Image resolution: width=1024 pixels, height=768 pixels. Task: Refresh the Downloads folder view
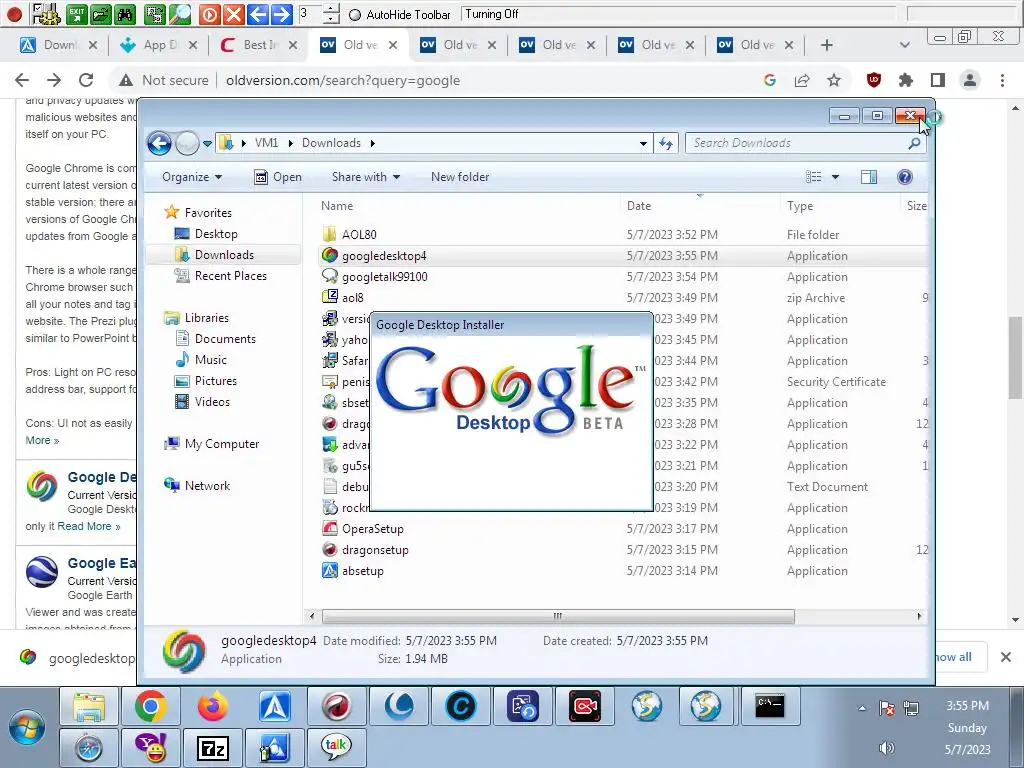click(x=666, y=143)
